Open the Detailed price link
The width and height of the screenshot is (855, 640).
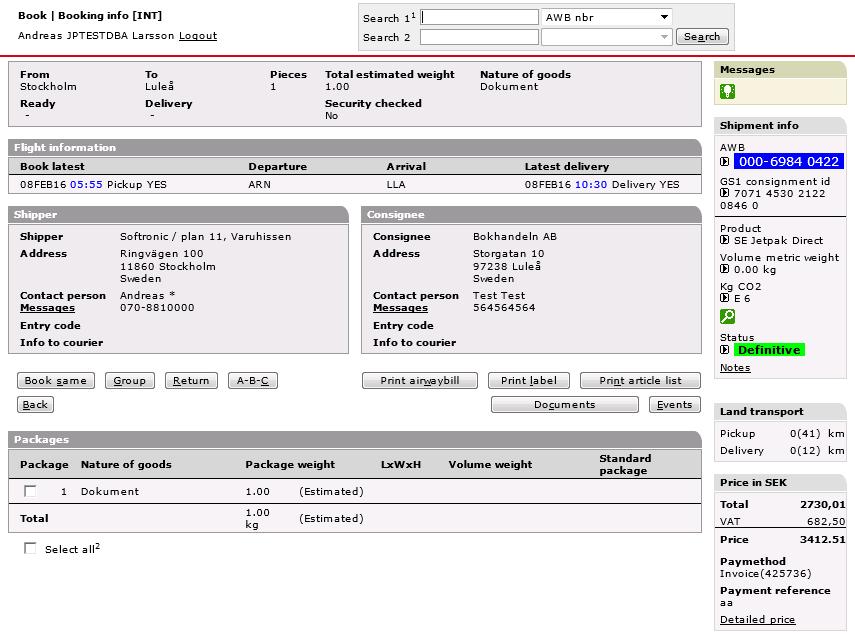click(757, 619)
